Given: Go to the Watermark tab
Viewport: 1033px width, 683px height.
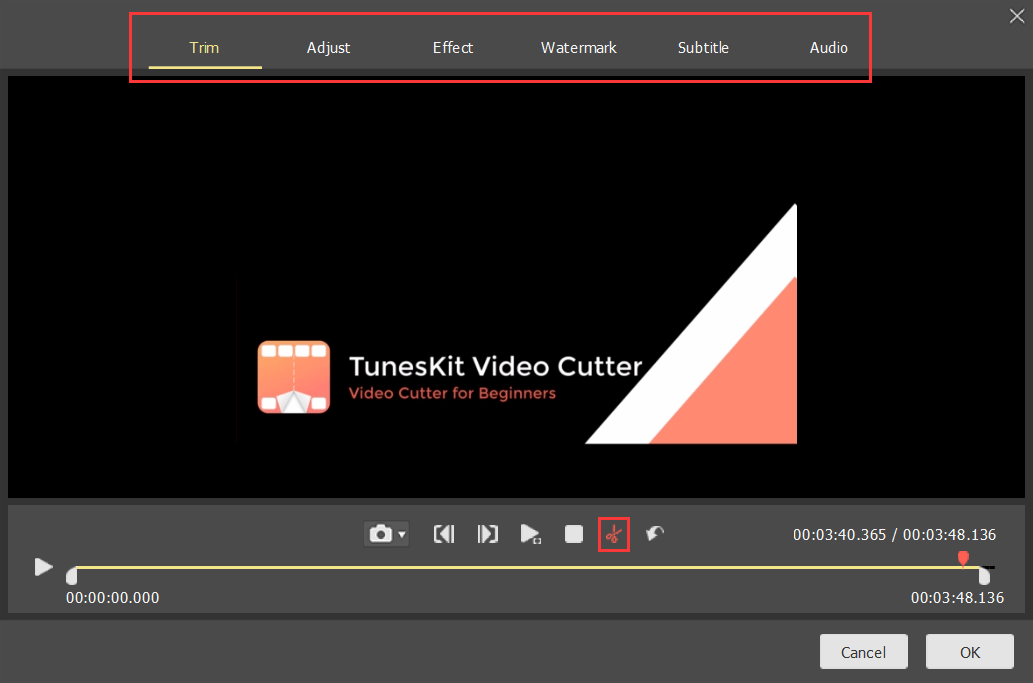Looking at the screenshot, I should coord(578,47).
